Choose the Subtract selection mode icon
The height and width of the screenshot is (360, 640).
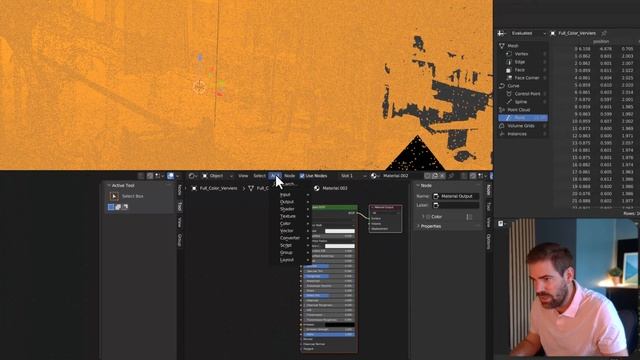[125, 207]
